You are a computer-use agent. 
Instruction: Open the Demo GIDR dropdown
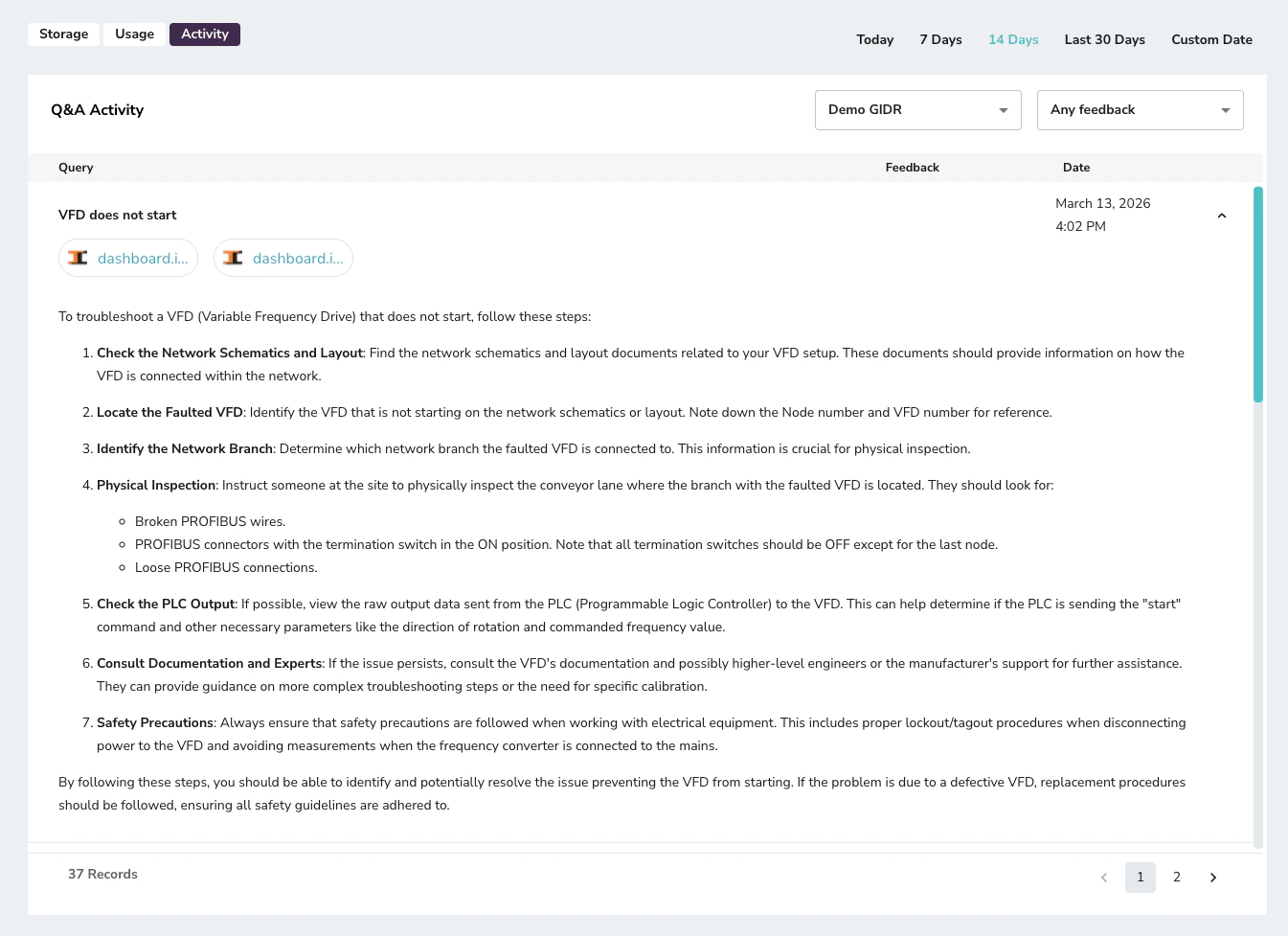pos(918,110)
